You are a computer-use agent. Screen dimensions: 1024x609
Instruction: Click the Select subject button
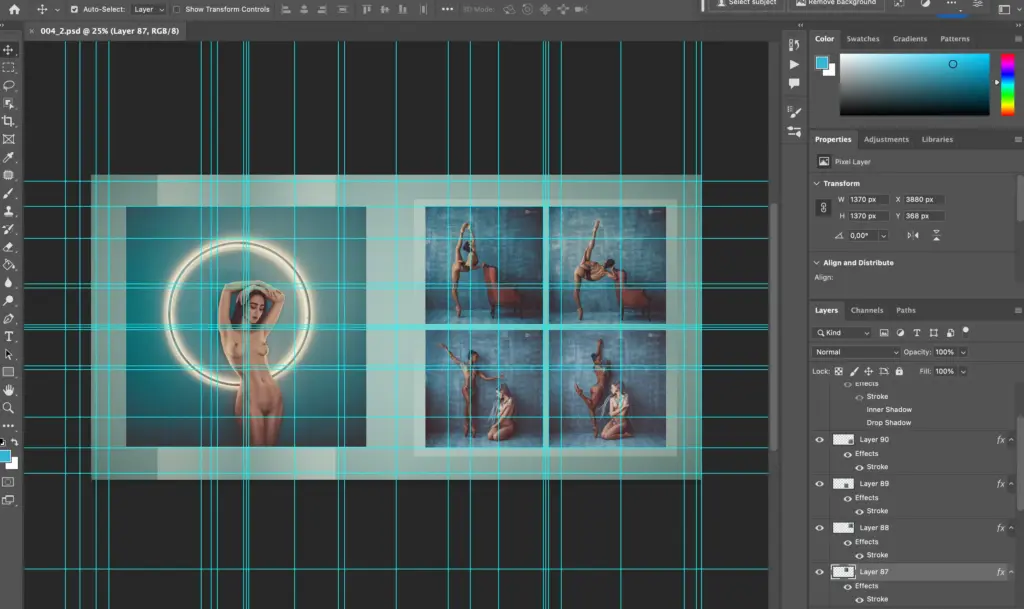[746, 3]
